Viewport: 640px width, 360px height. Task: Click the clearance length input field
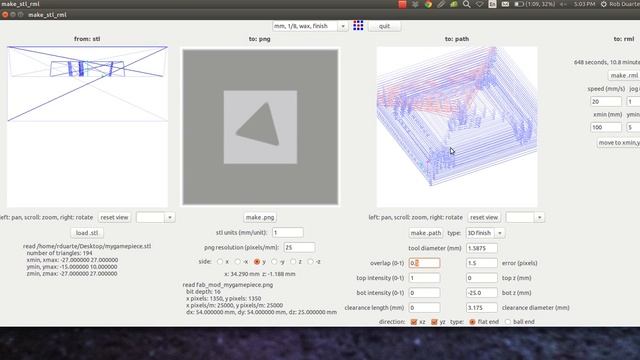tap(424, 307)
